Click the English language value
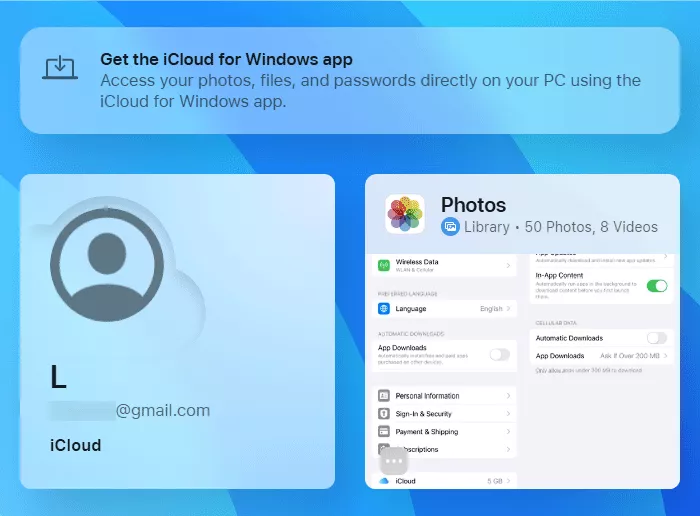Viewport: 700px width, 516px height. (x=491, y=308)
